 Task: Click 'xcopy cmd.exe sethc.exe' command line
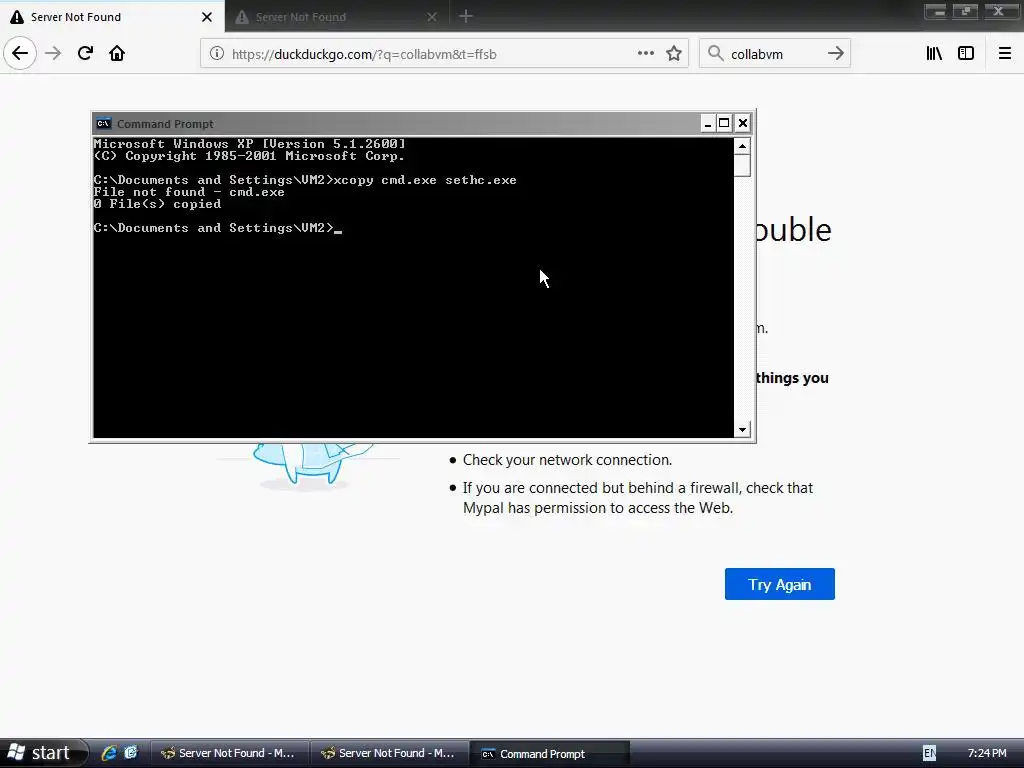click(x=424, y=180)
